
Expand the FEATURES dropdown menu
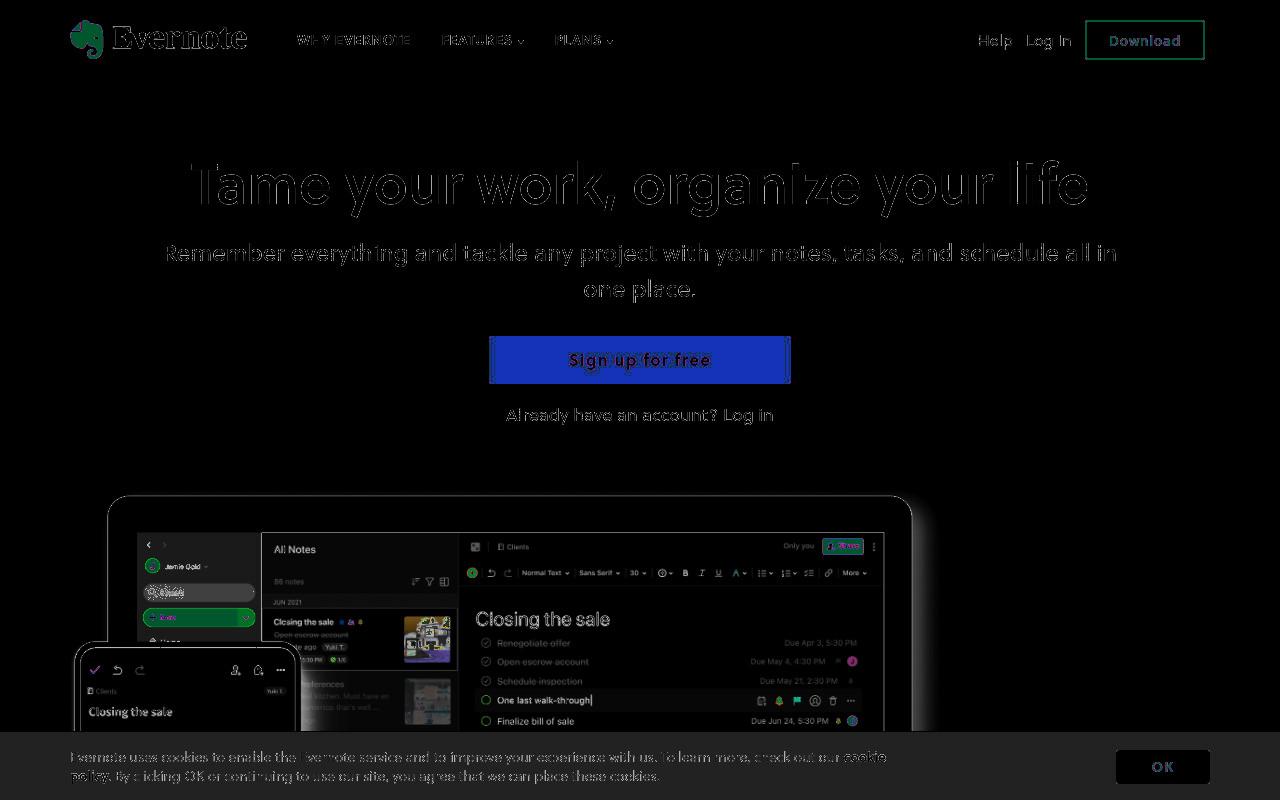tap(482, 40)
